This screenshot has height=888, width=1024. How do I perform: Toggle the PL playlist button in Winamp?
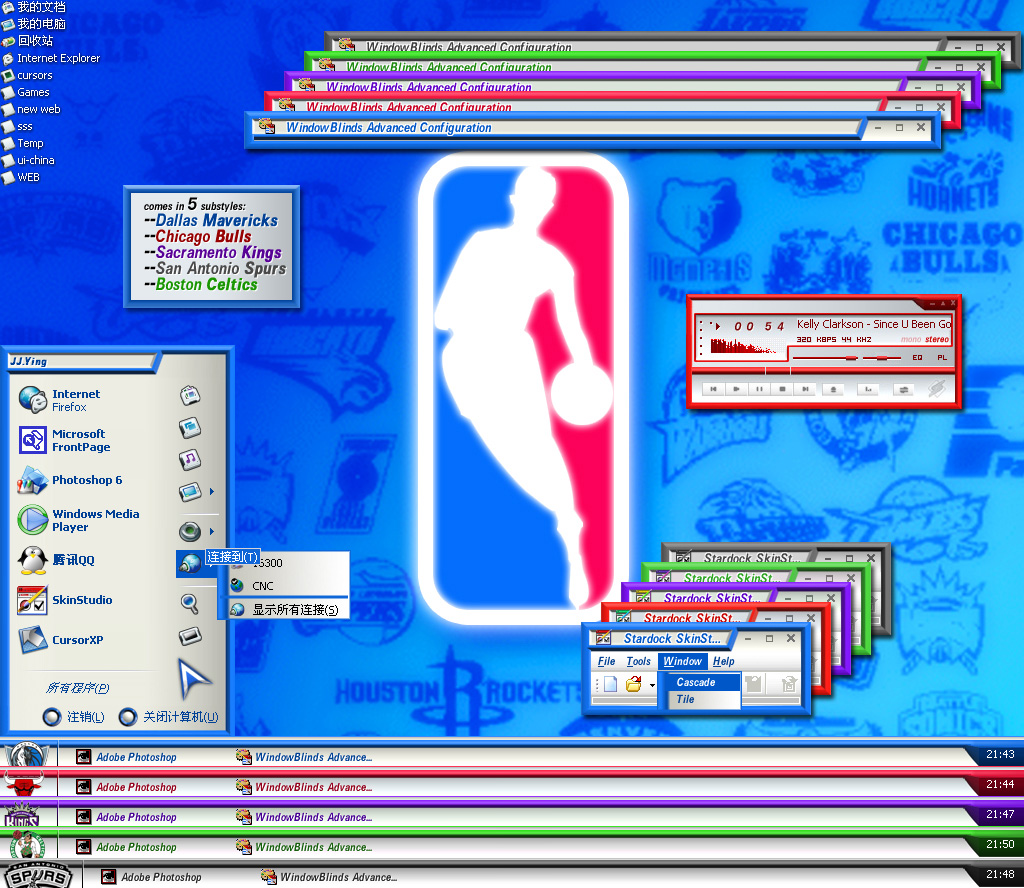(x=942, y=358)
